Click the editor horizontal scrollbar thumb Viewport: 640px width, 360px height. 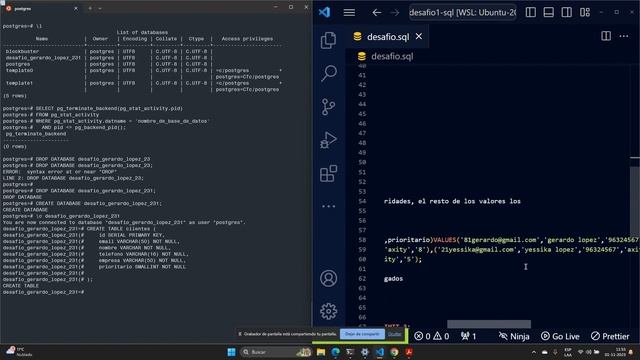(489, 324)
